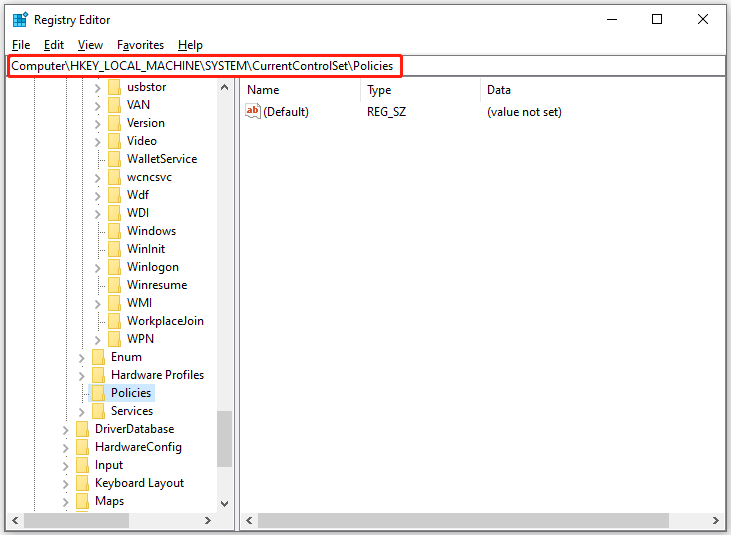Image resolution: width=731 pixels, height=535 pixels.
Task: Select the (Default) value name
Action: 286,112
